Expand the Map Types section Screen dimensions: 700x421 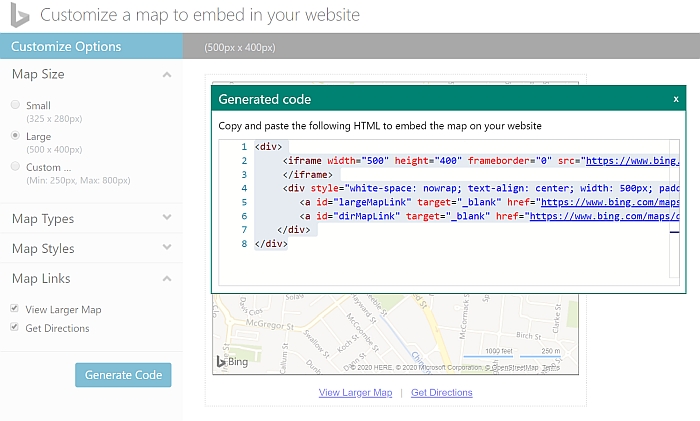point(166,219)
